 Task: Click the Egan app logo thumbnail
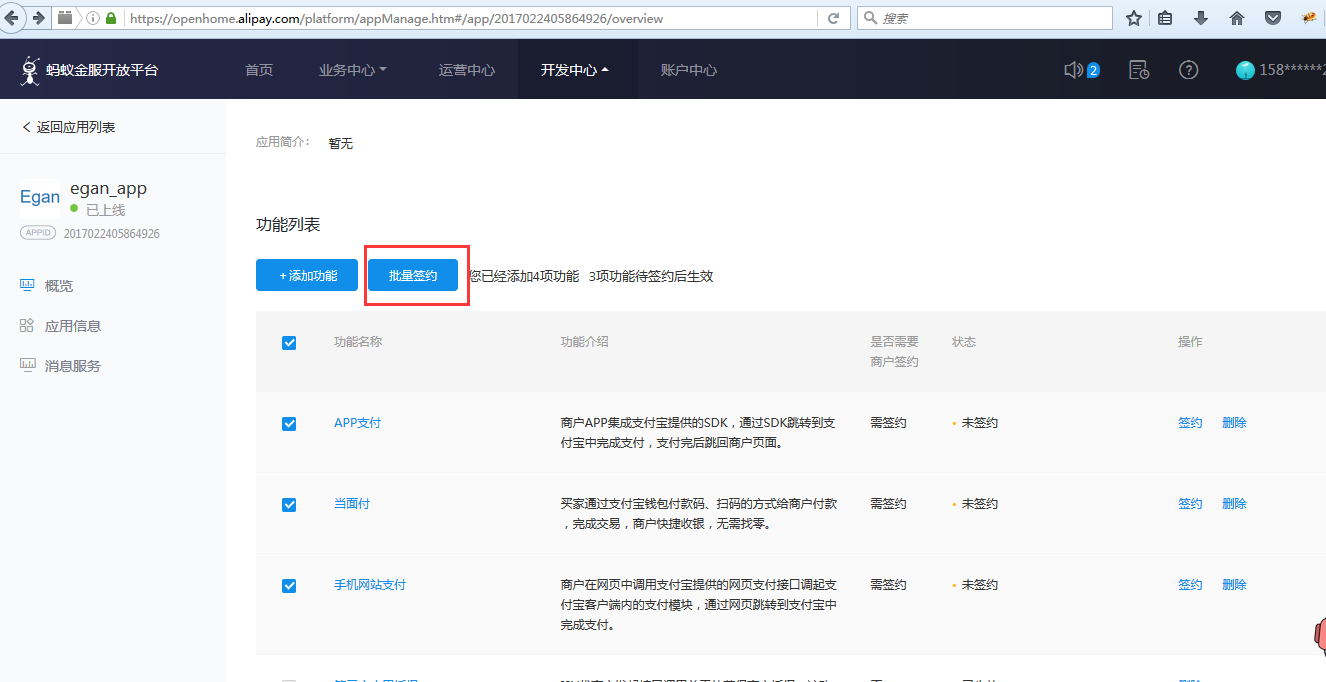pos(40,198)
